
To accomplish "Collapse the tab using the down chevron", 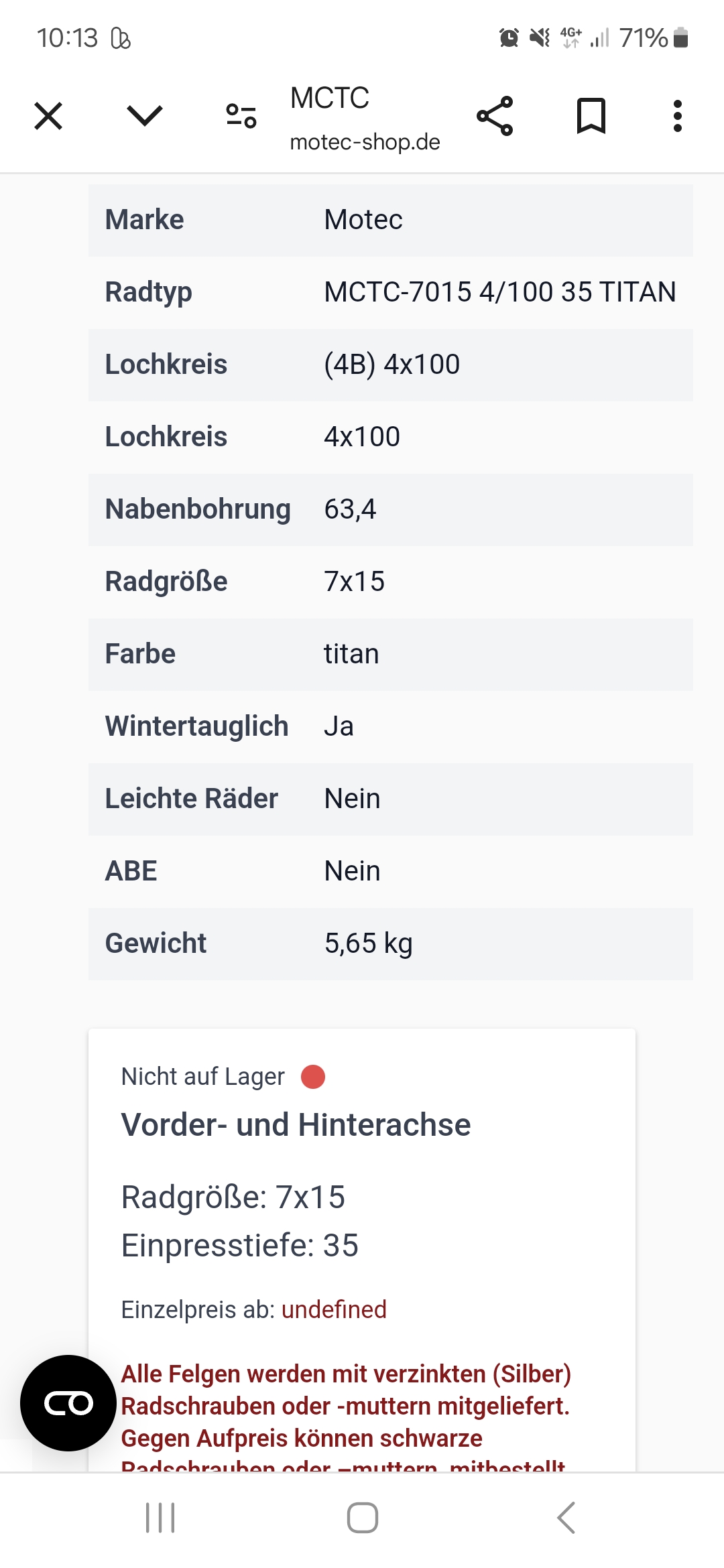I will pos(145,116).
